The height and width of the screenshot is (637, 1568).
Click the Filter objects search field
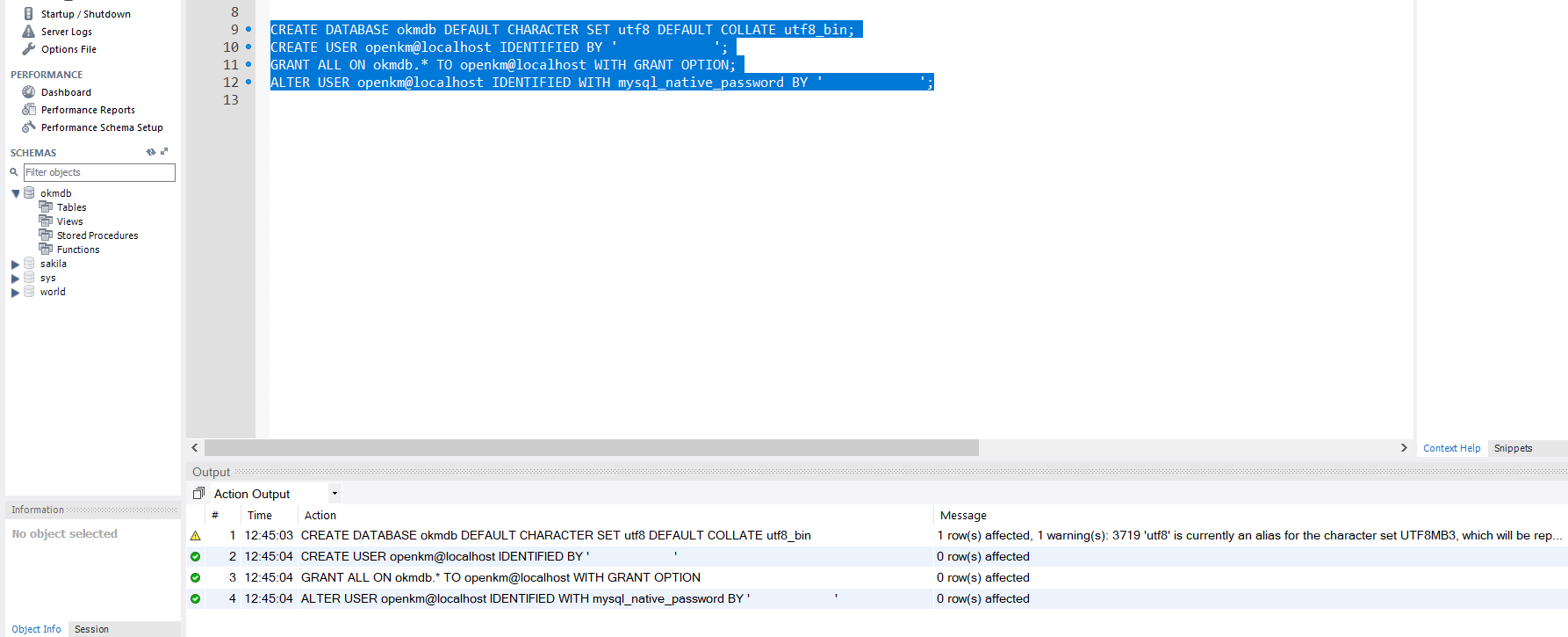(98, 172)
